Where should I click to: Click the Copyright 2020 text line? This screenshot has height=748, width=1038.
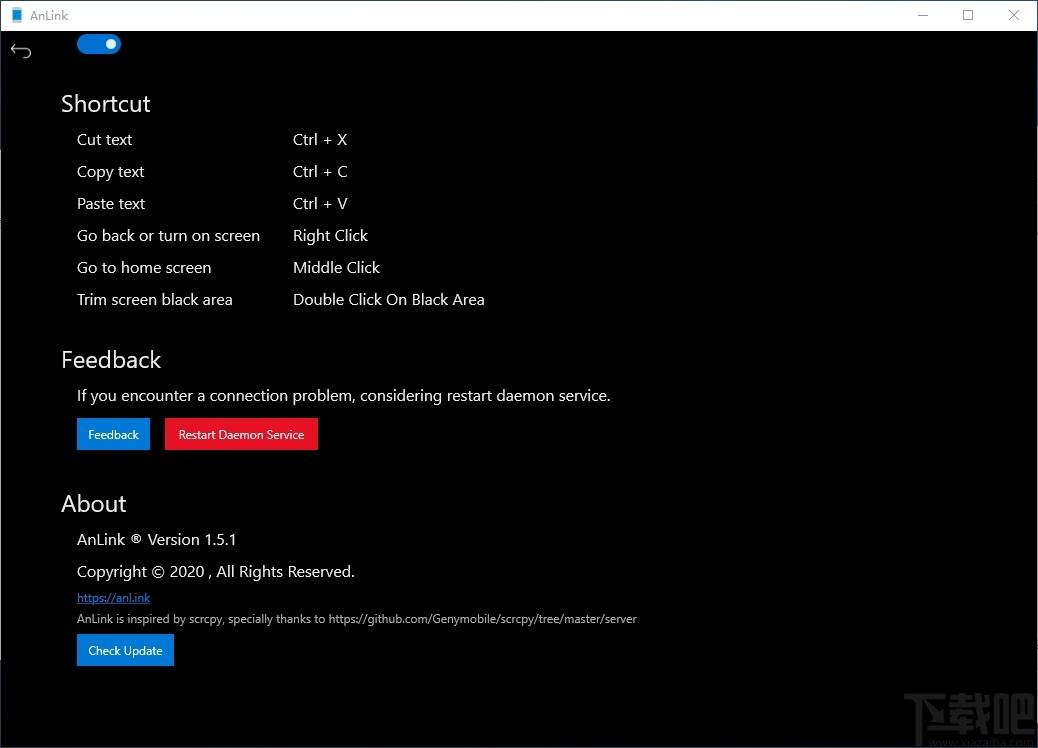216,572
